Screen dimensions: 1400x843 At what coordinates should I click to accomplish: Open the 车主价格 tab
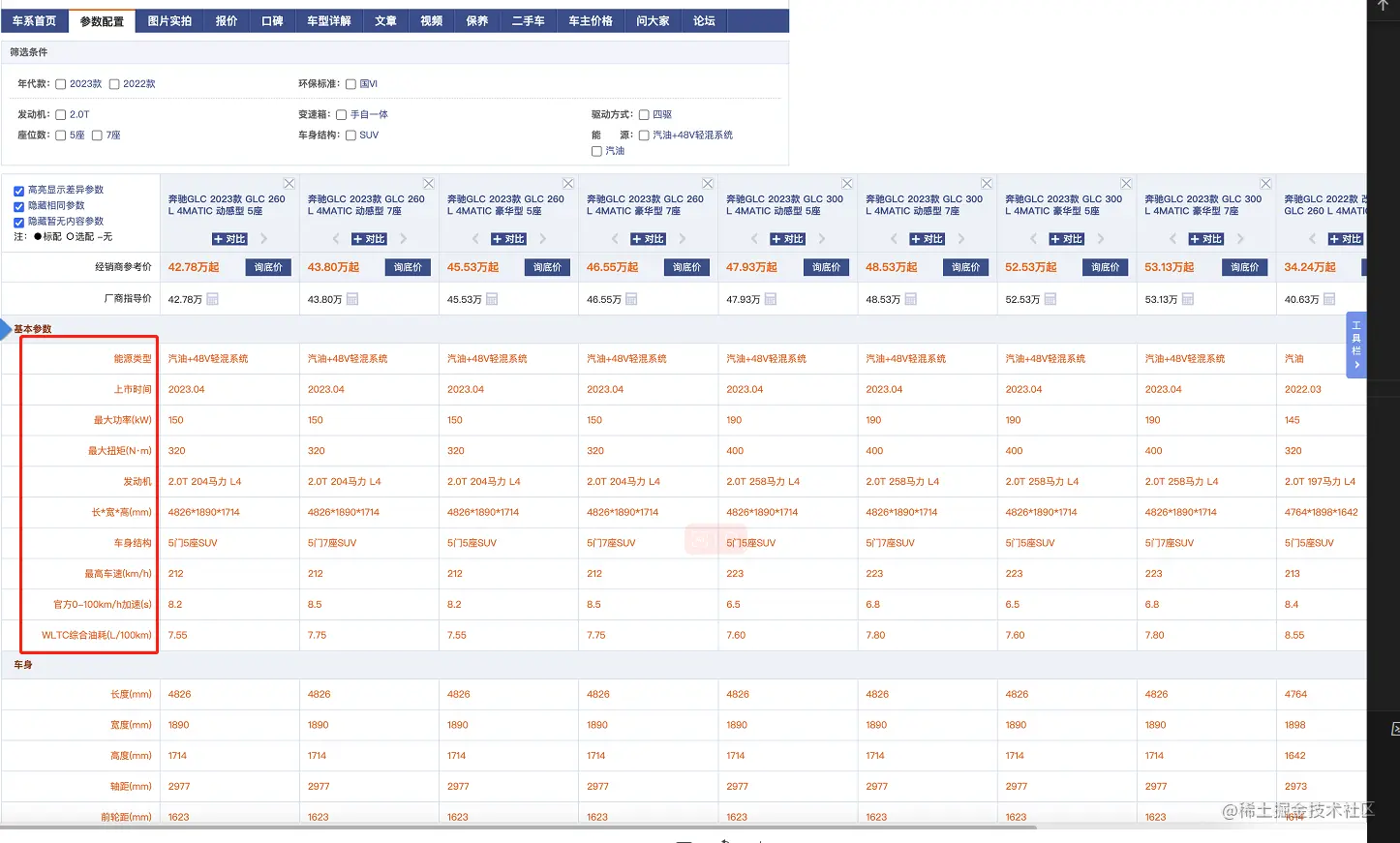click(x=591, y=20)
